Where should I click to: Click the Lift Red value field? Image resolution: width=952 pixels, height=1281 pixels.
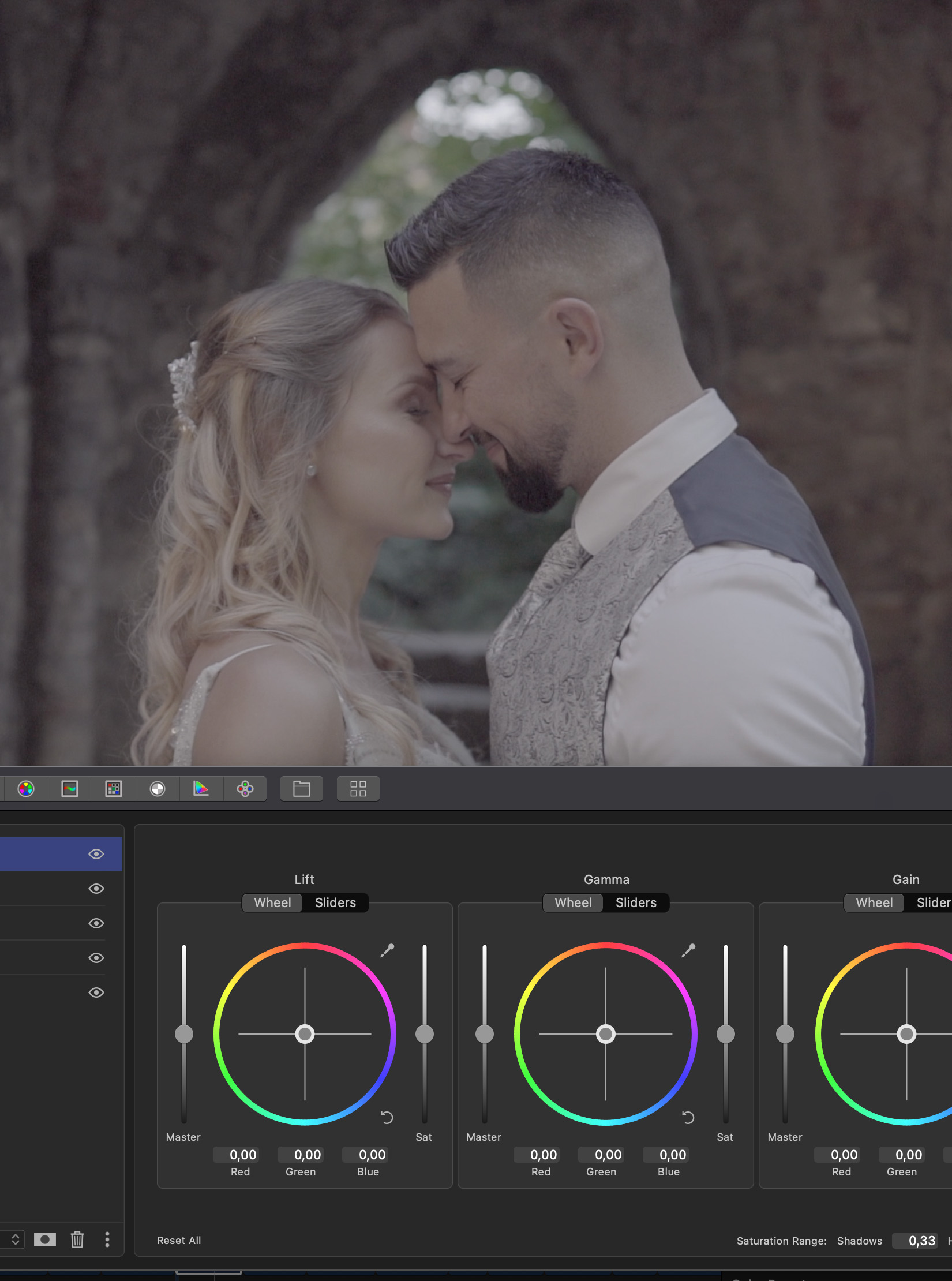[236, 1155]
